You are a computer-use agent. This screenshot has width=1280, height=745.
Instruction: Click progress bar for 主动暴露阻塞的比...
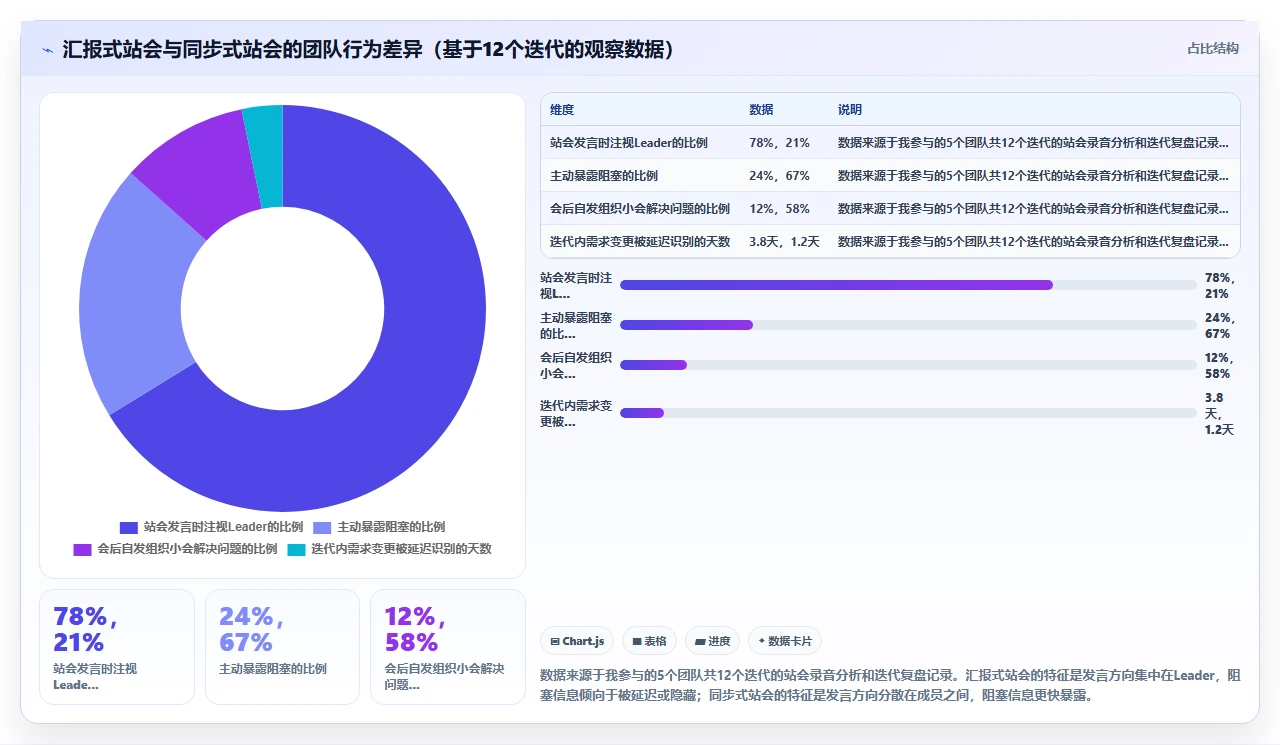pyautogui.click(x=908, y=325)
